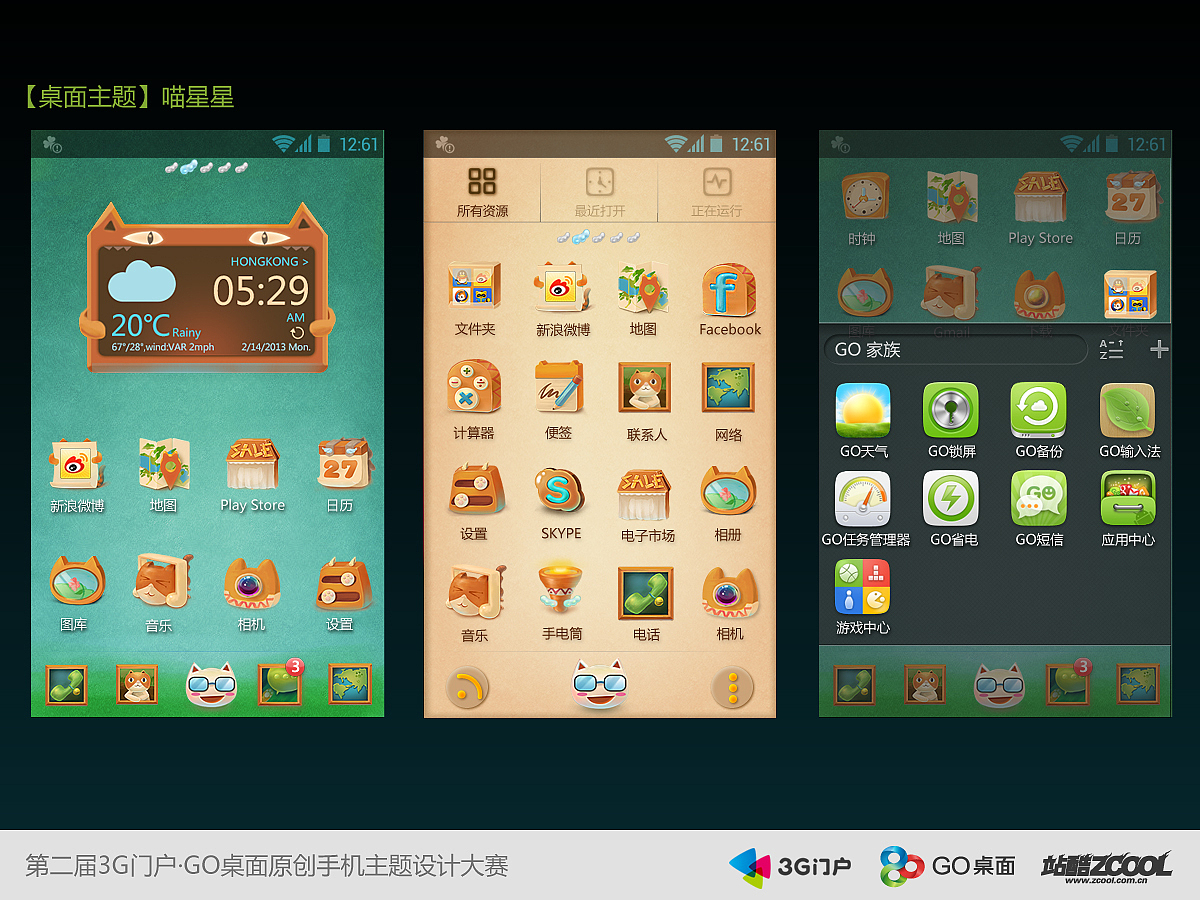Open 音乐 on the left home screen
The image size is (1200, 900).
[x=162, y=582]
